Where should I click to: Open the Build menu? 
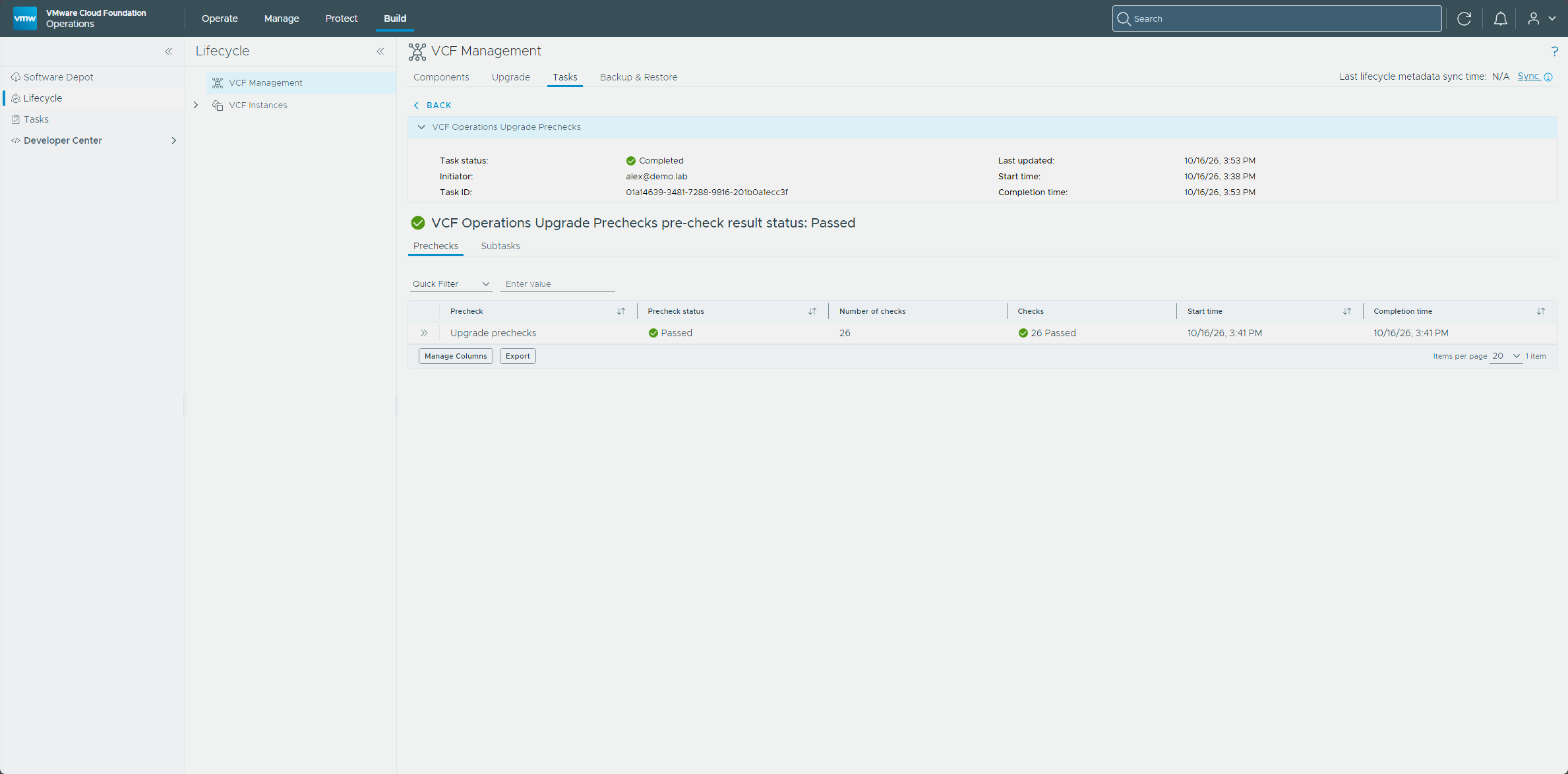[395, 18]
